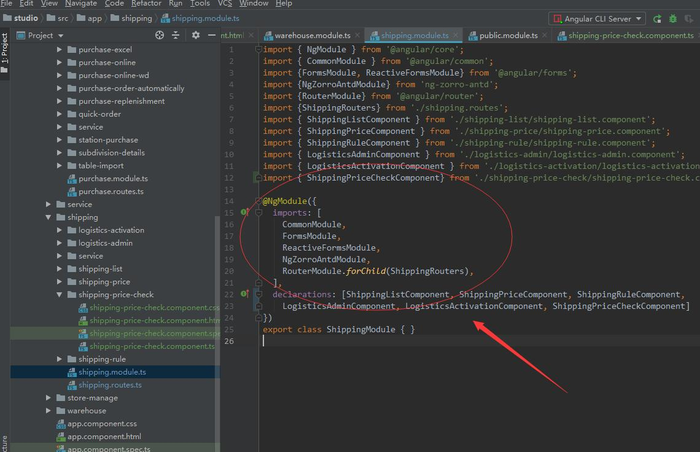Open the Navigate menu
The height and width of the screenshot is (452, 700).
[x=81, y=4]
